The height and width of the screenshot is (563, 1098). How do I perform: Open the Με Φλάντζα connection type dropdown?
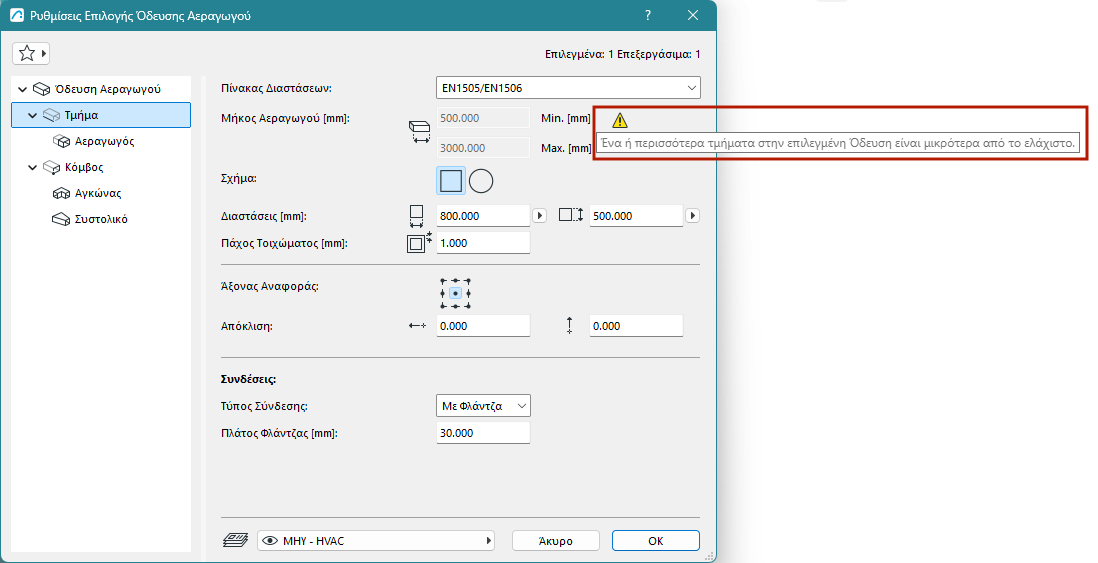(x=483, y=406)
